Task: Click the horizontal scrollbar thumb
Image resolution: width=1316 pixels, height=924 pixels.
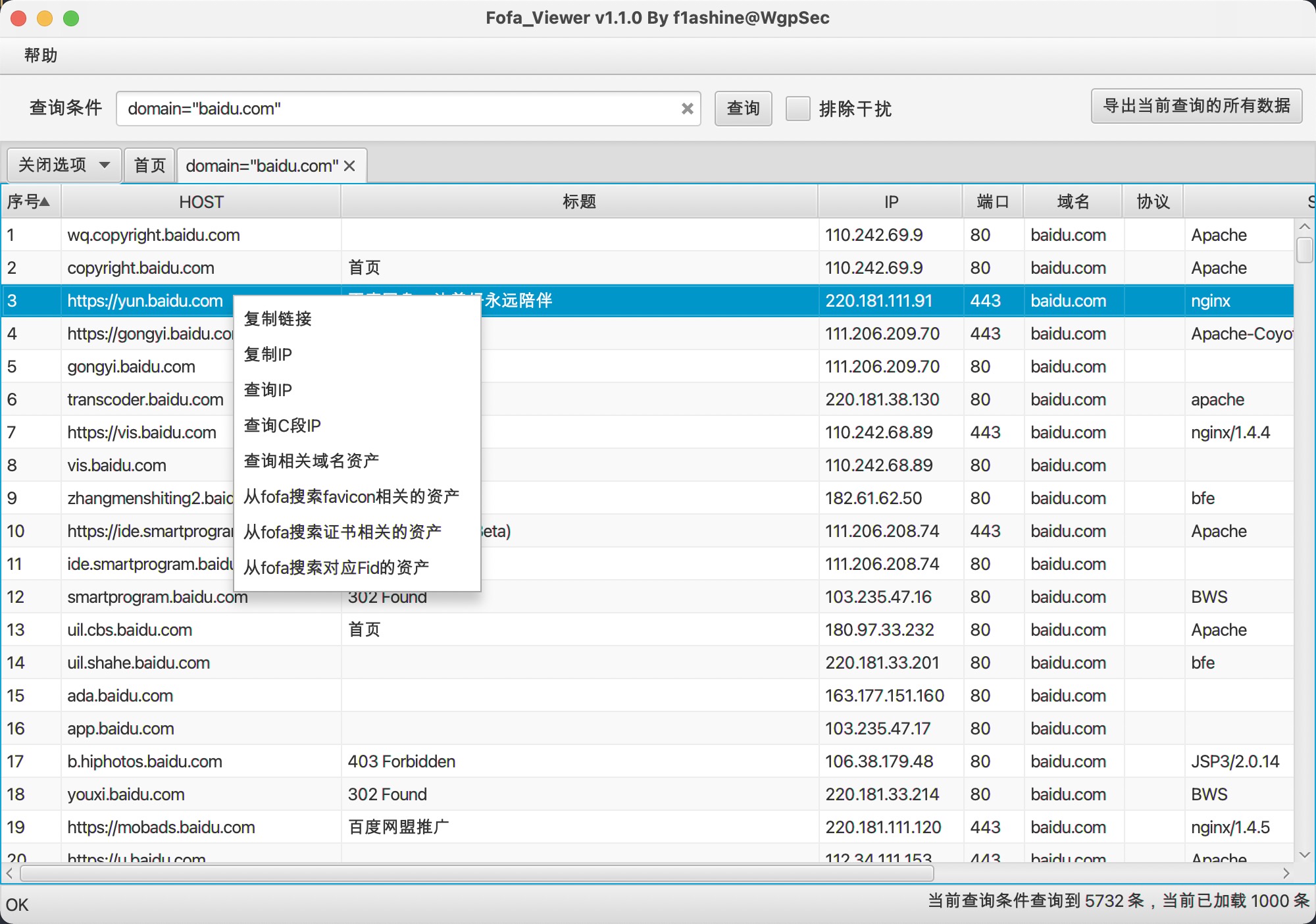Action: point(476,873)
